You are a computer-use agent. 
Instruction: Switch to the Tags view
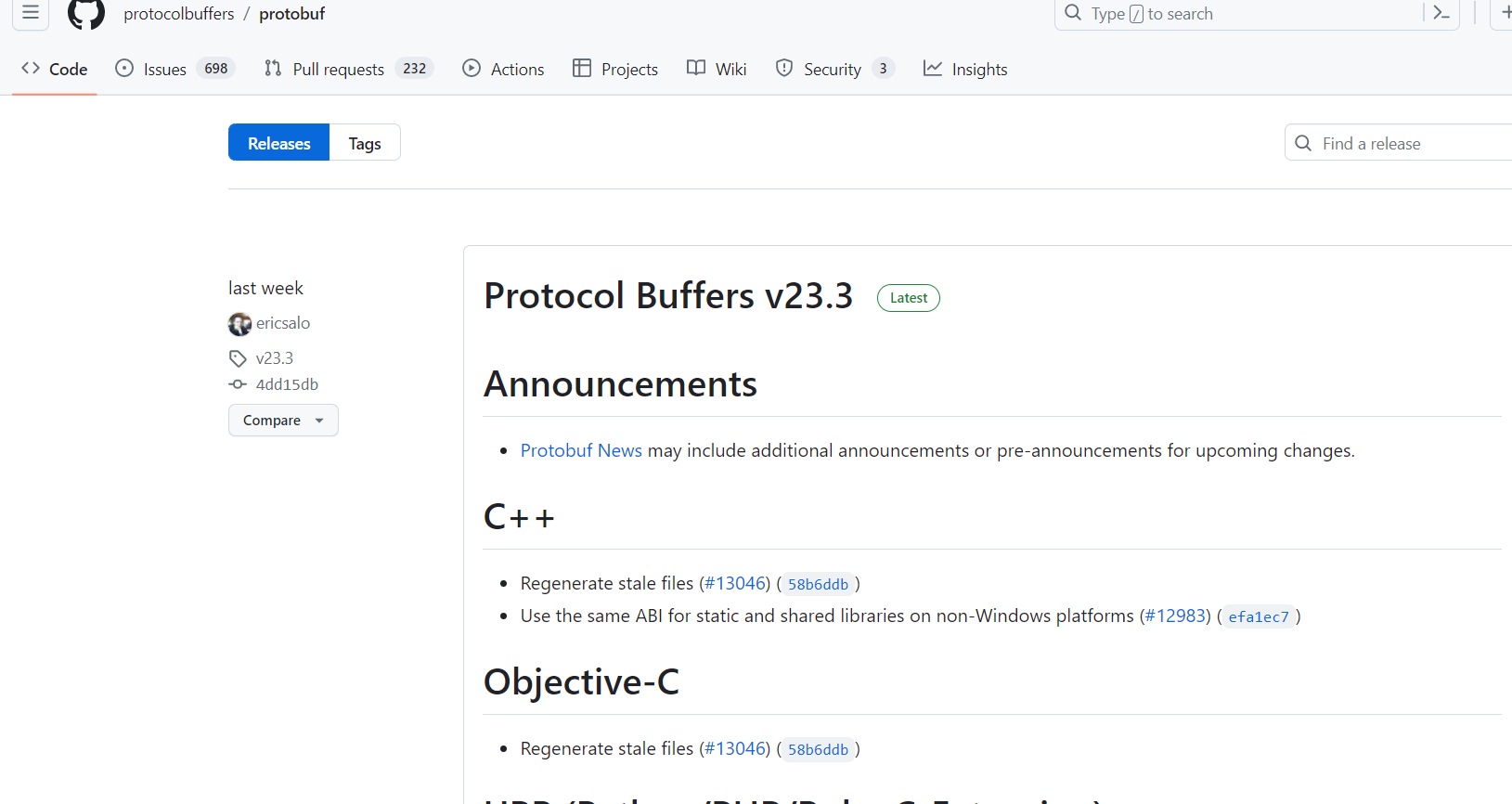[365, 143]
